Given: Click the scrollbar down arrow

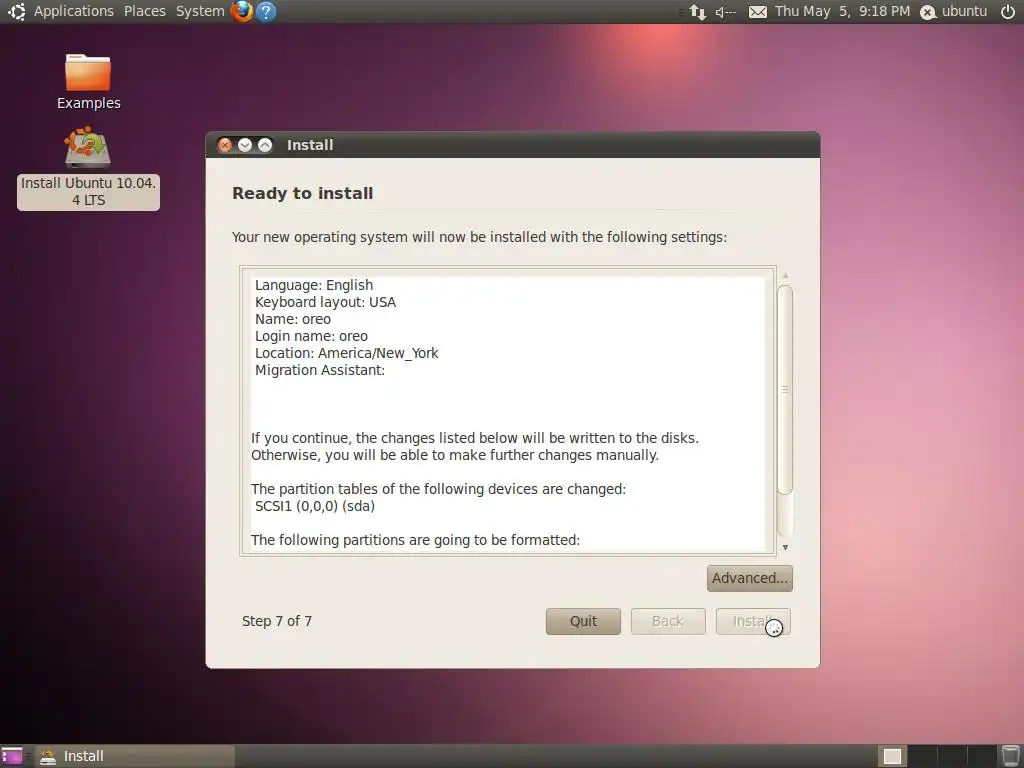Looking at the screenshot, I should (x=785, y=547).
